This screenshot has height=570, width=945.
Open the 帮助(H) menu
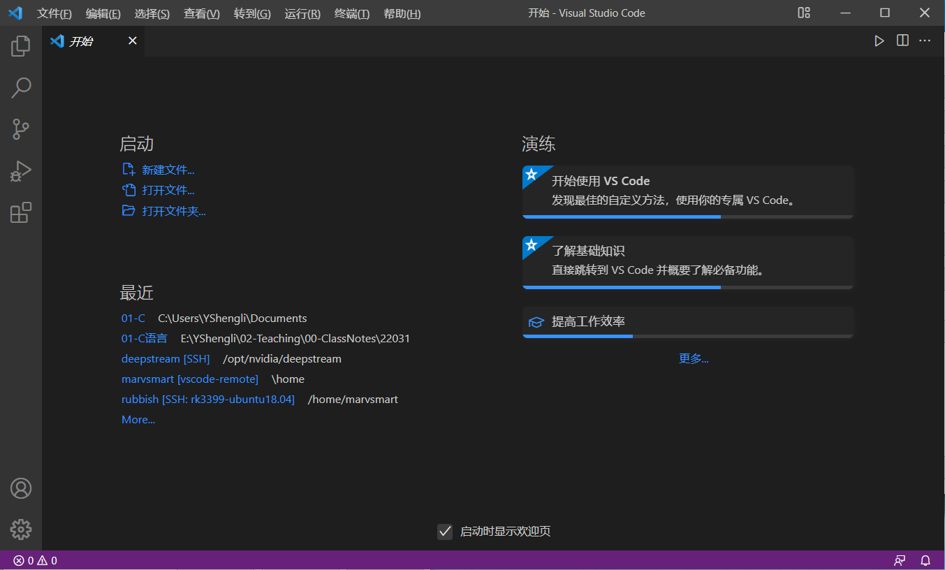tap(402, 13)
